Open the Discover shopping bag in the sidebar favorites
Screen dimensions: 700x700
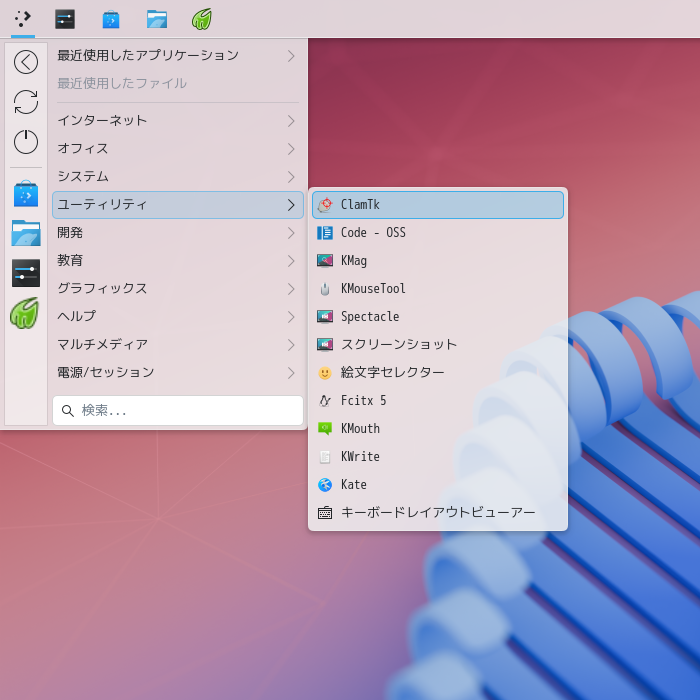26,194
